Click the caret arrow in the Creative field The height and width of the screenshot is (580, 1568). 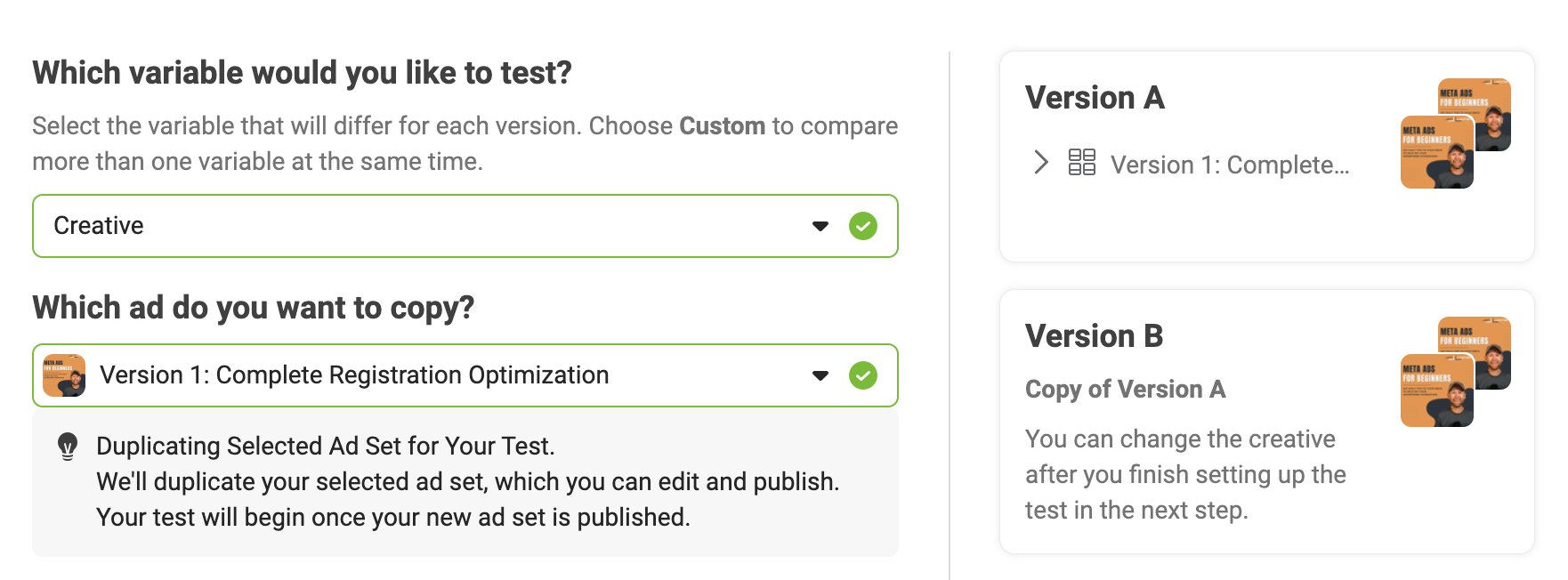click(x=820, y=226)
